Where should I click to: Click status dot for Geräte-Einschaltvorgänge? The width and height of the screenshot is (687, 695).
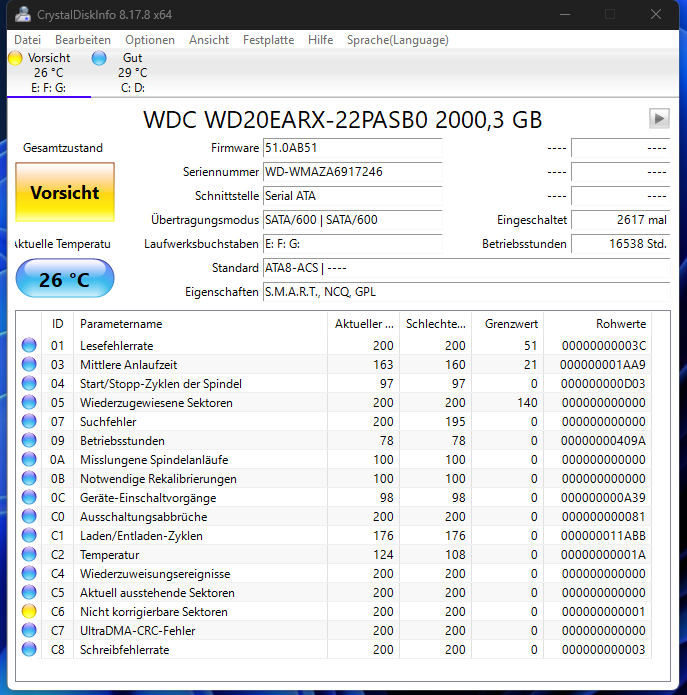click(29, 497)
